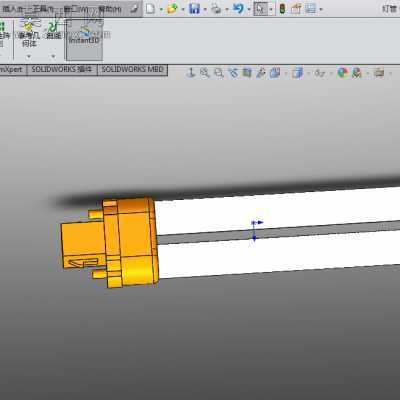Click the Save floppy disk icon
The image size is (400, 400).
tap(194, 8)
